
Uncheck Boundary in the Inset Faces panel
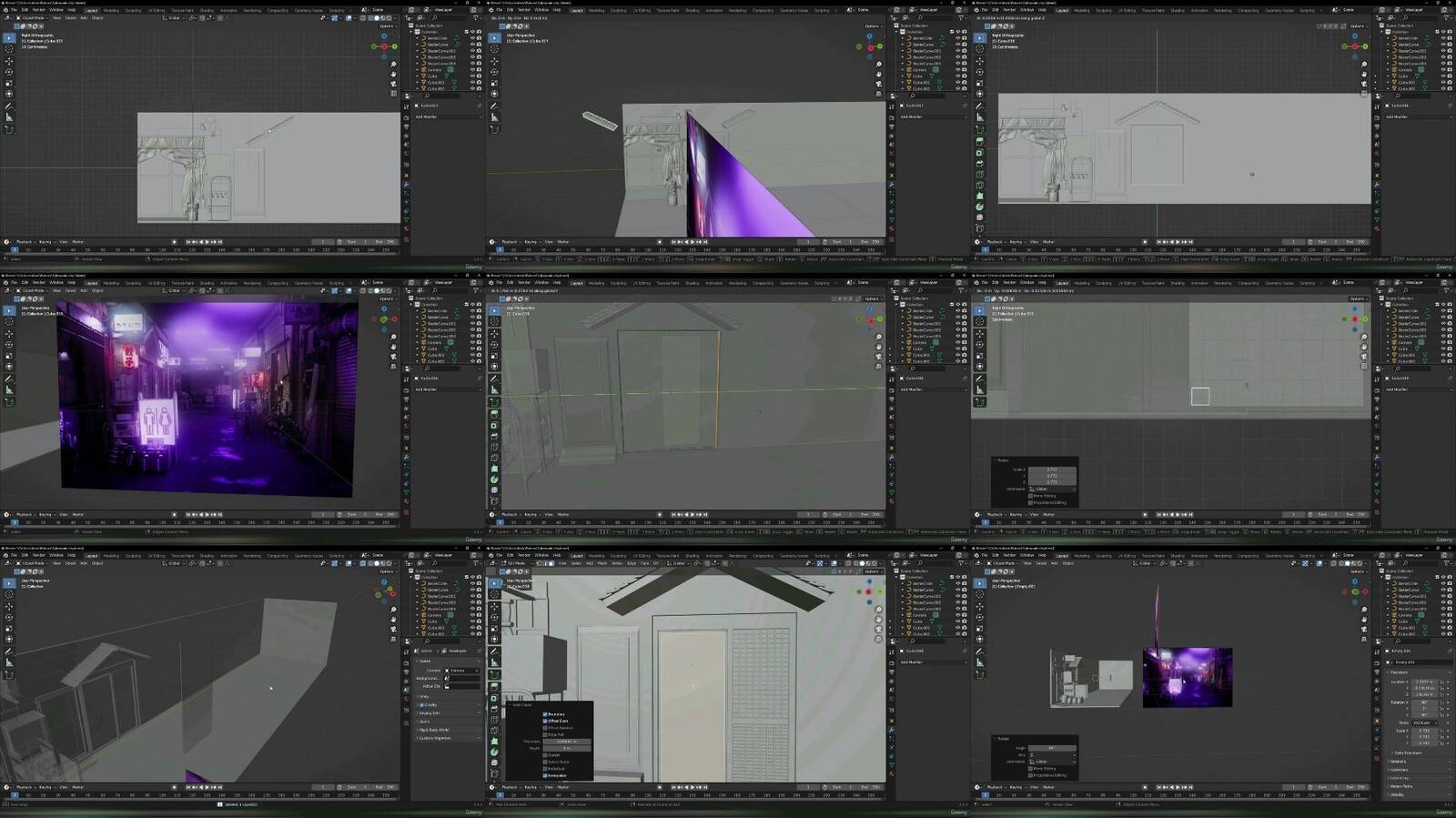(545, 714)
